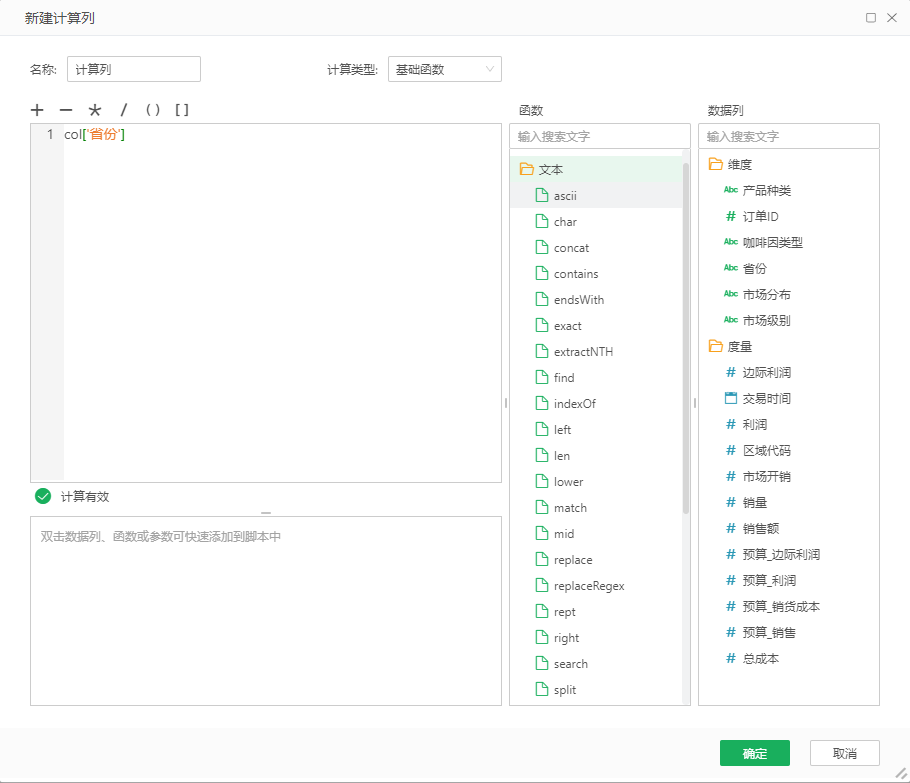Focus the 函数 search box
Image resolution: width=910 pixels, height=783 pixels.
click(599, 136)
